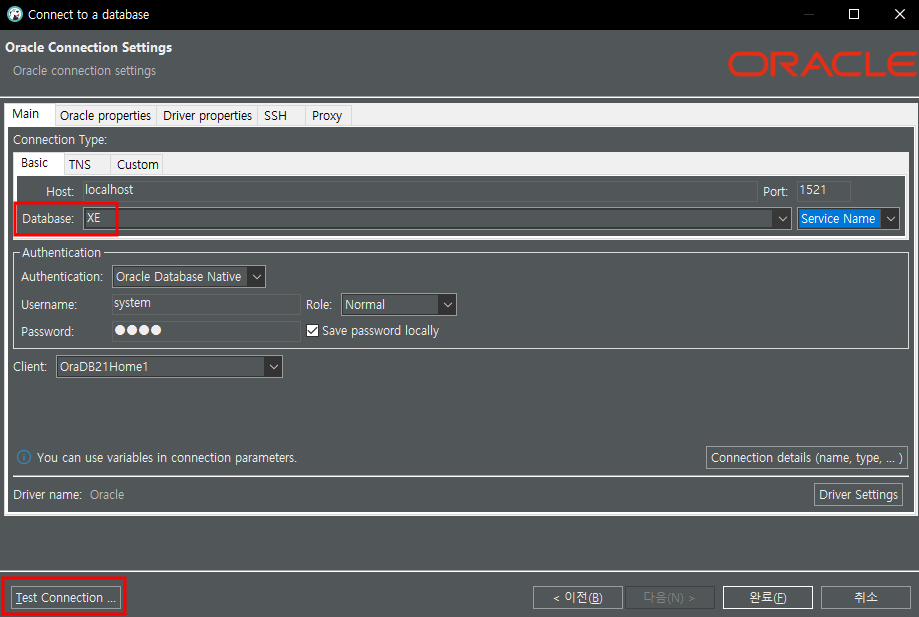Toggle Save password locally checkbox
Image resolution: width=919 pixels, height=617 pixels.
[x=312, y=330]
